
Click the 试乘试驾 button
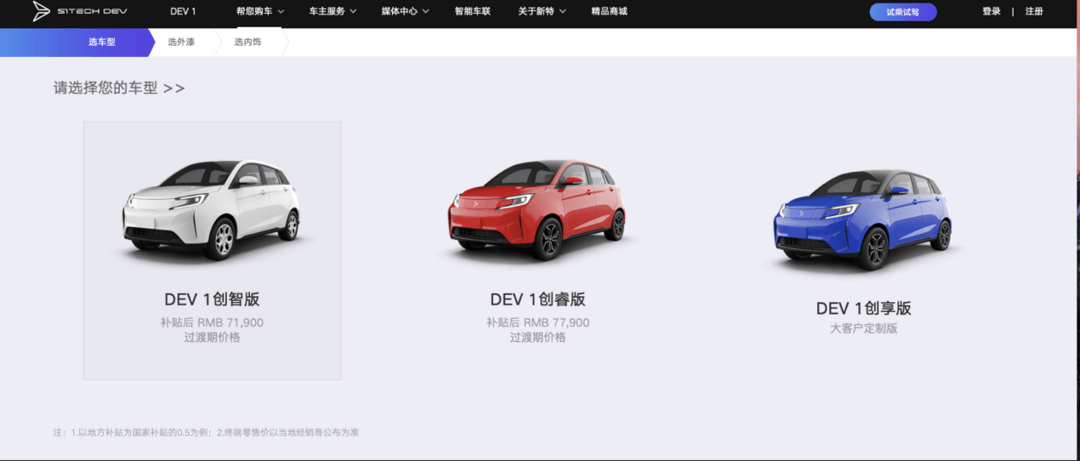click(903, 12)
